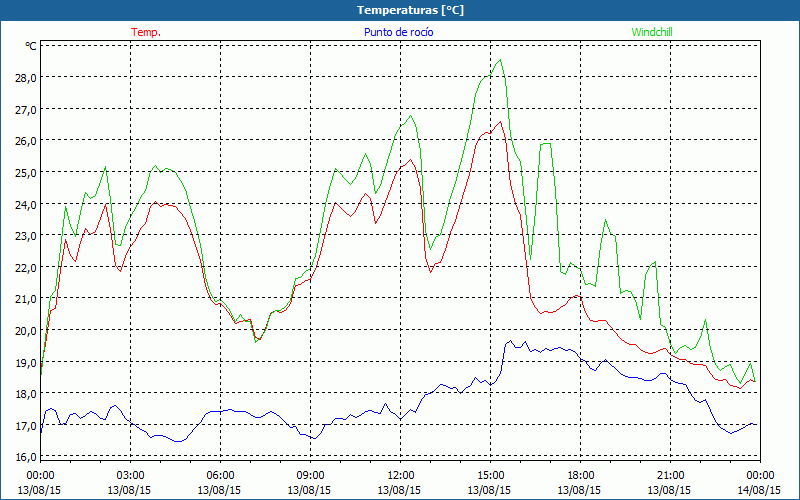Click the 27,0 y-axis value
This screenshot has width=800, height=500.
pos(27,110)
